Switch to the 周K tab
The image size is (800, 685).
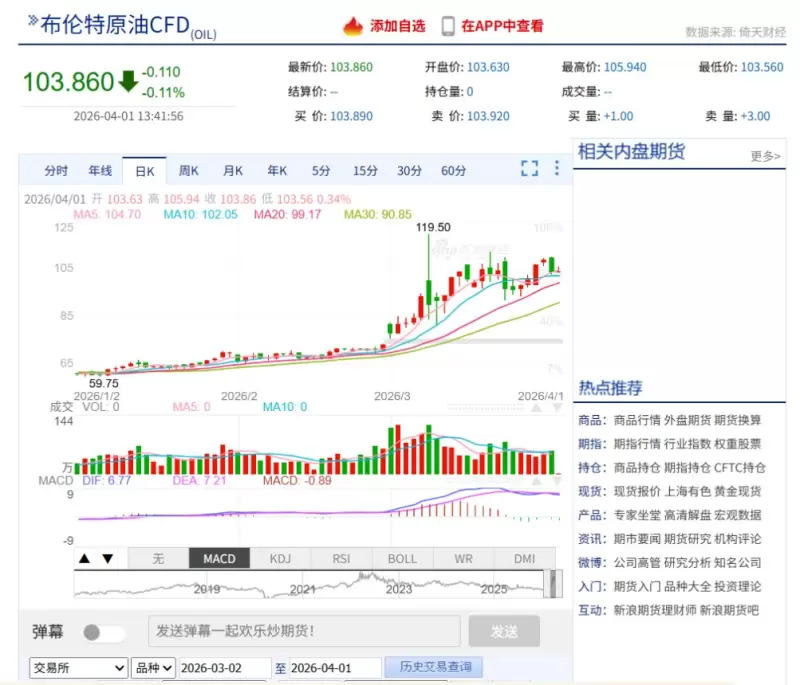point(188,169)
